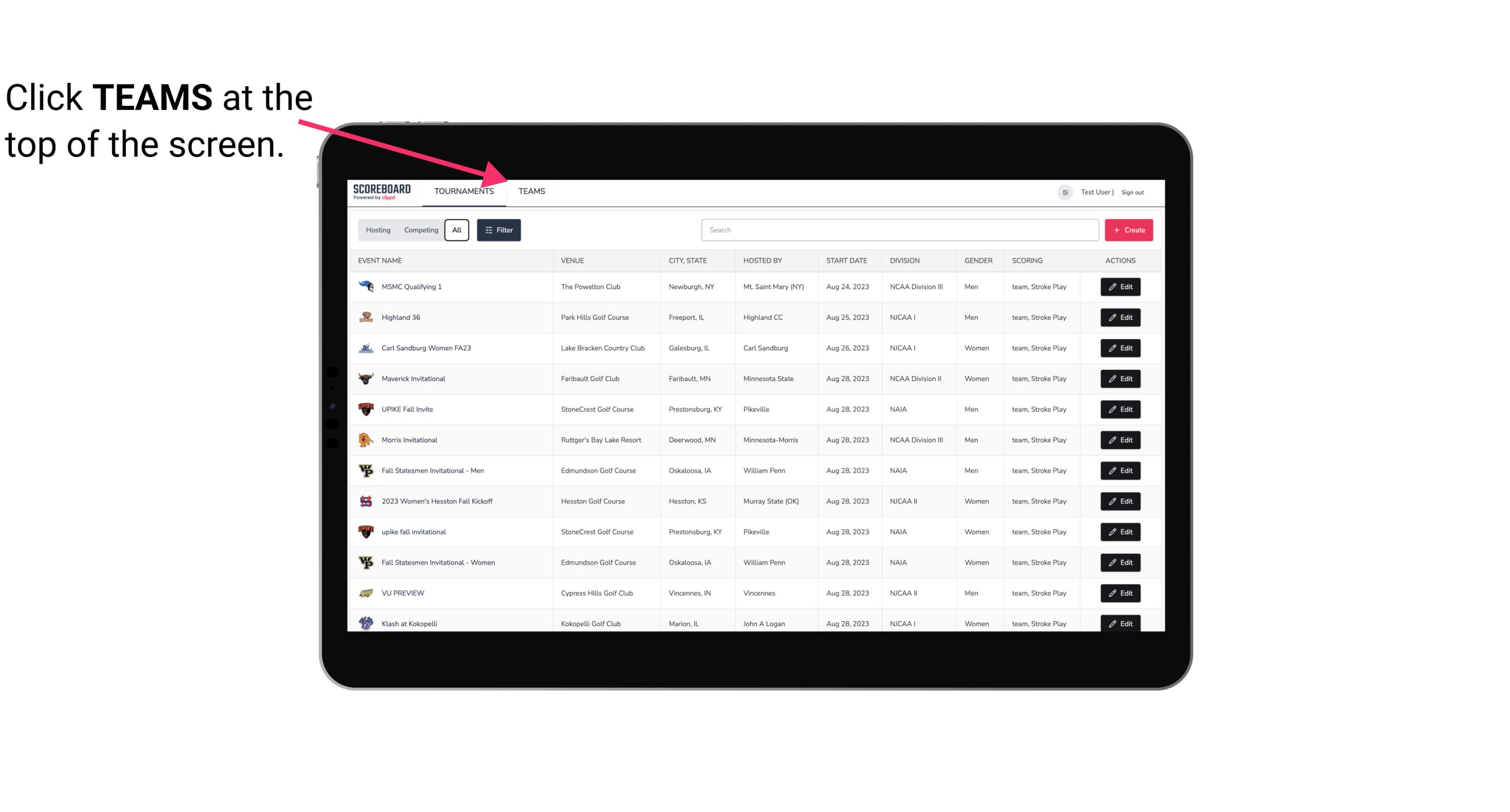Select the All toggle filter
The width and height of the screenshot is (1510, 812).
click(456, 230)
